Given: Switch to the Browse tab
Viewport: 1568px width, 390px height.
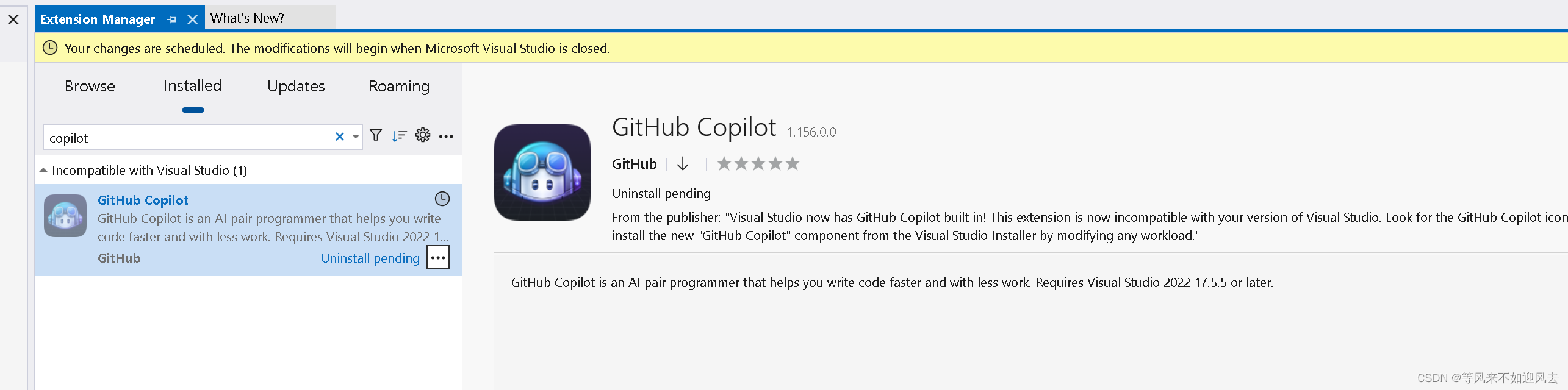Looking at the screenshot, I should coord(90,87).
